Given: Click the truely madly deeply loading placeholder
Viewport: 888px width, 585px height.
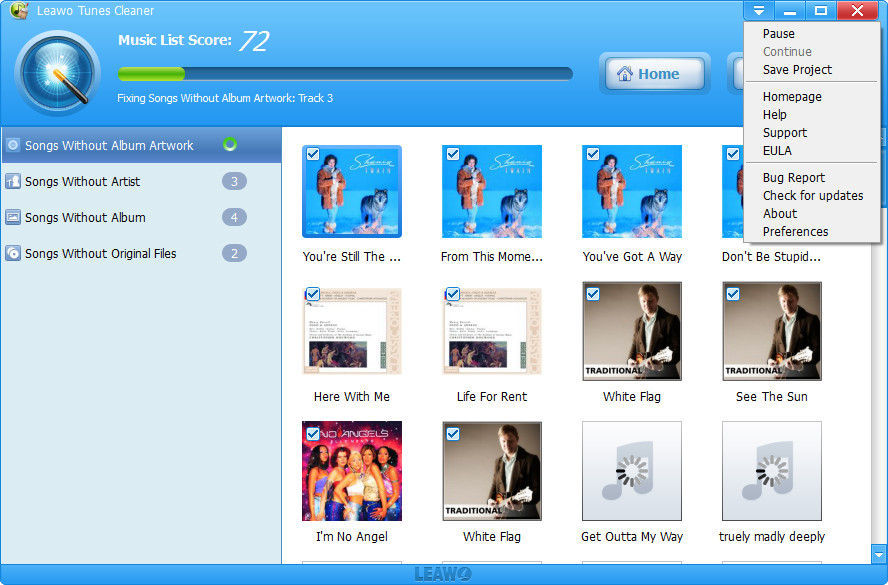Looking at the screenshot, I should pos(771,471).
